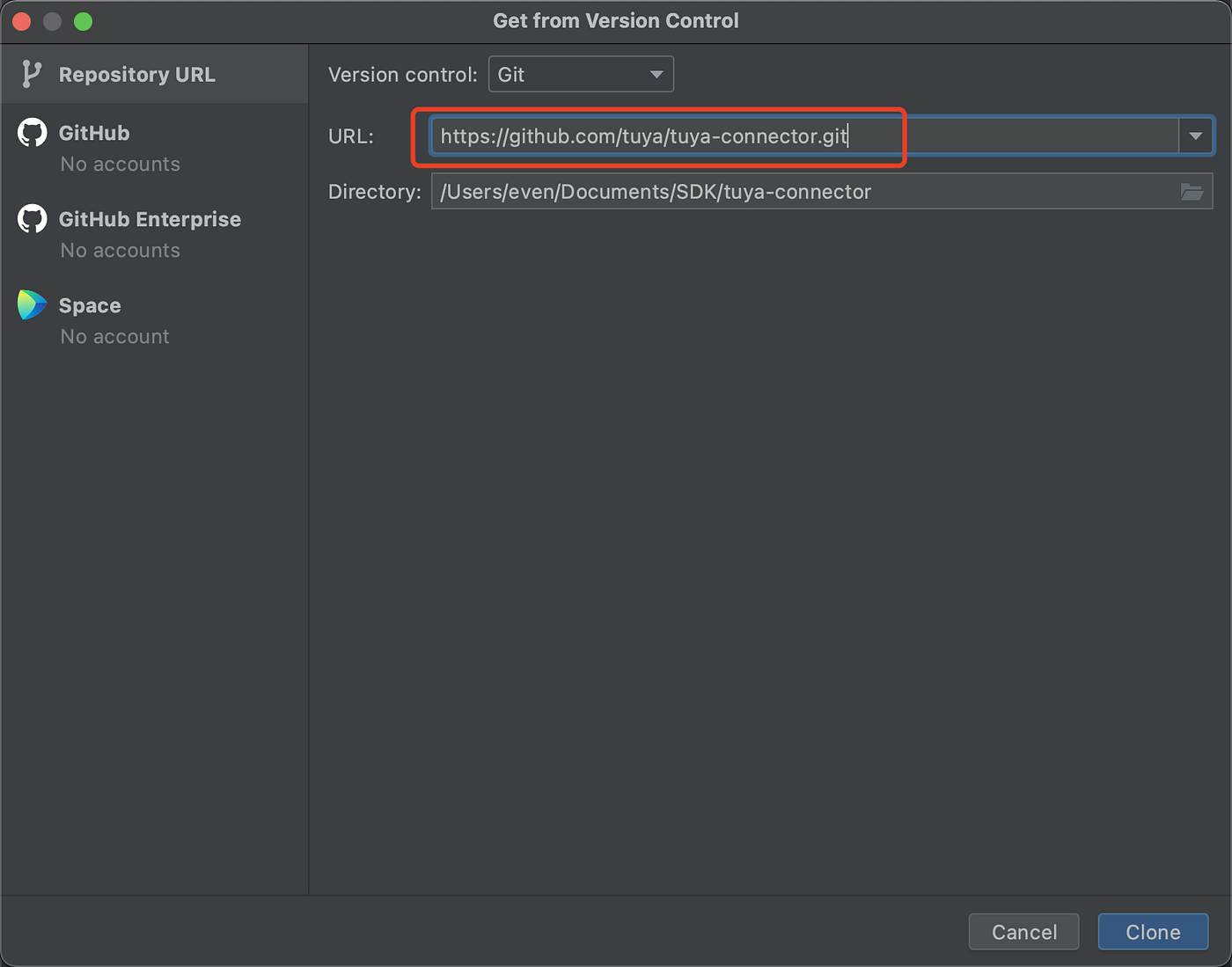This screenshot has height=967, width=1232.
Task: Click the URL history dropdown arrow
Action: 1195,136
